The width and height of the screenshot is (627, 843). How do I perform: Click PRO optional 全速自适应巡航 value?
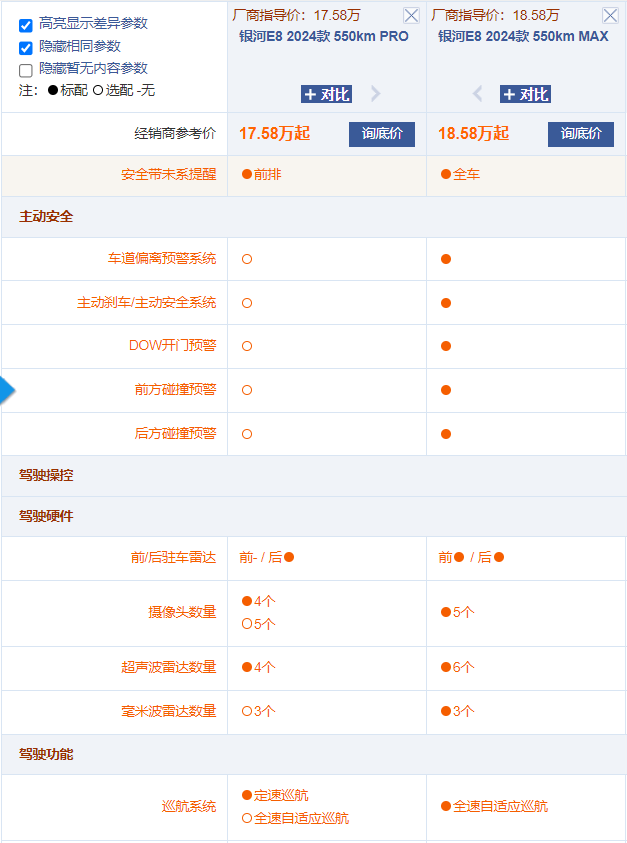(x=295, y=818)
